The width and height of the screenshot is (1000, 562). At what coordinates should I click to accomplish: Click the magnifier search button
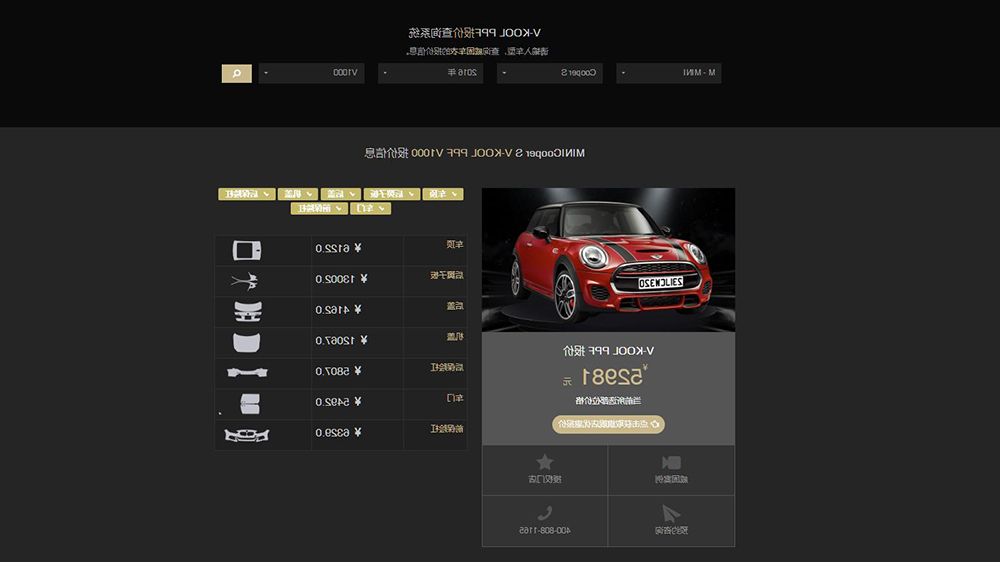237,73
